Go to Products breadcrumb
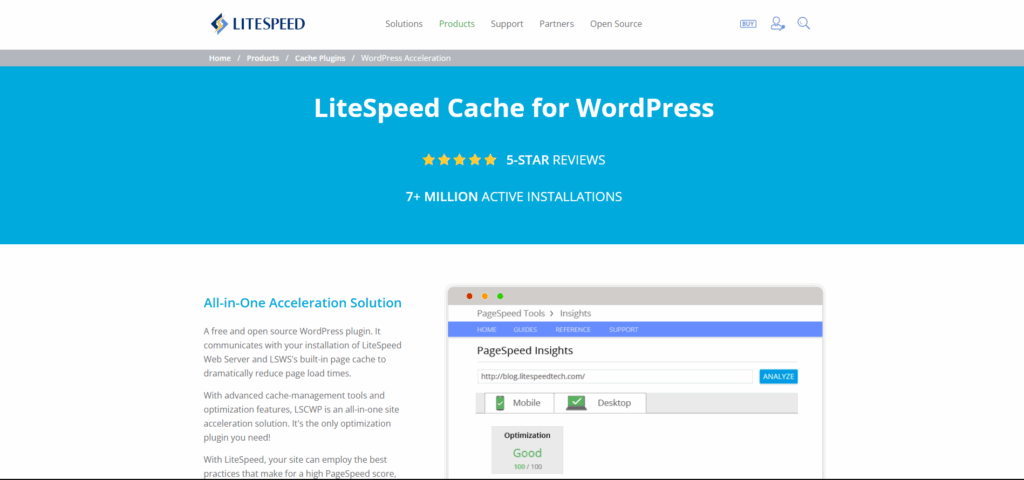The height and width of the screenshot is (480, 1024). 263,58
